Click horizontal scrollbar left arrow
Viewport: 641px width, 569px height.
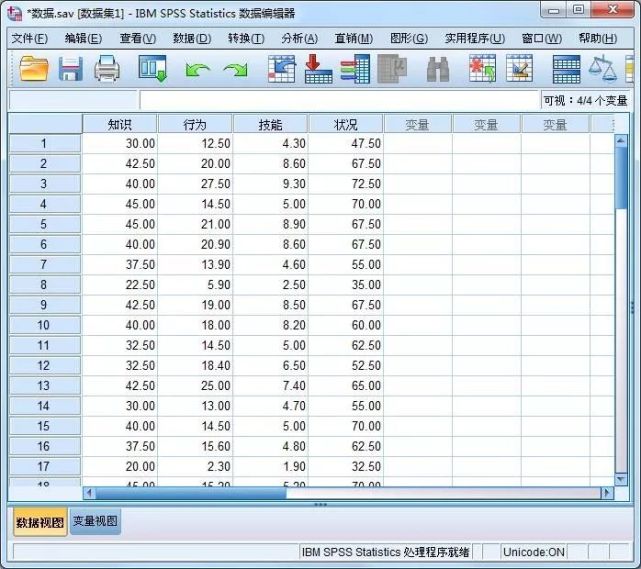(89, 493)
